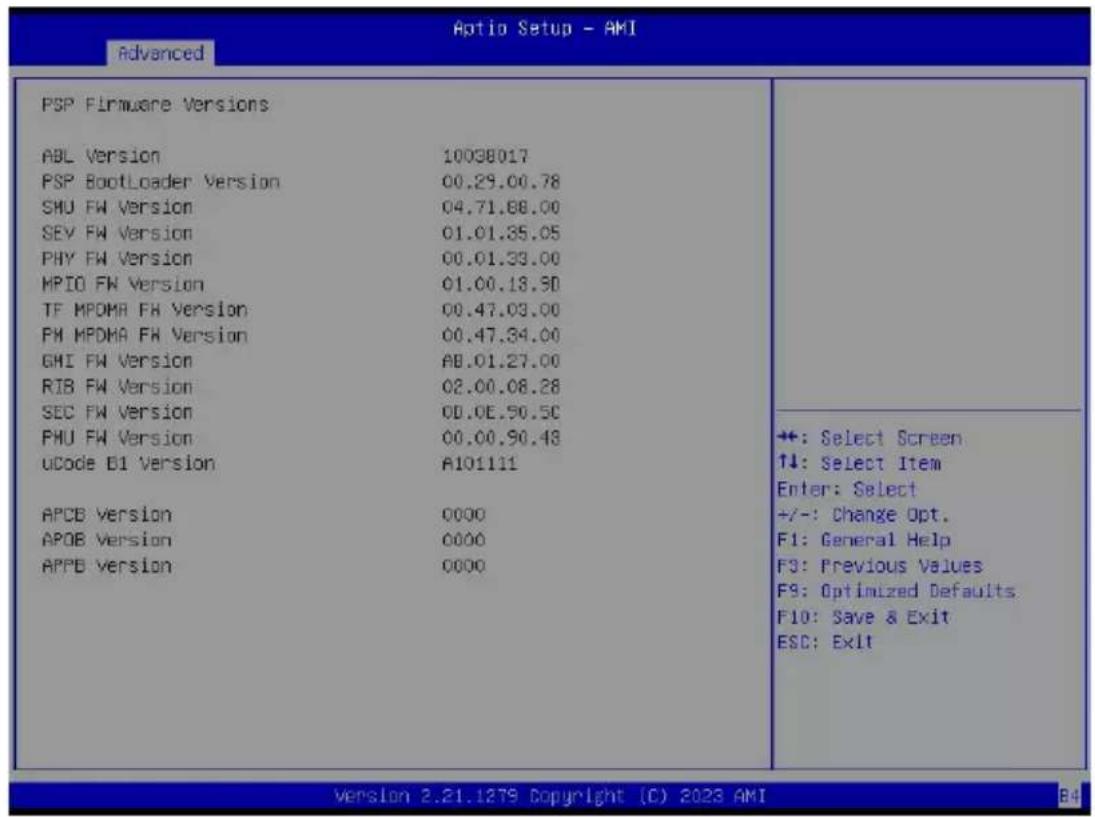
Task: Select SEC FW Version label
Action: [x=117, y=412]
